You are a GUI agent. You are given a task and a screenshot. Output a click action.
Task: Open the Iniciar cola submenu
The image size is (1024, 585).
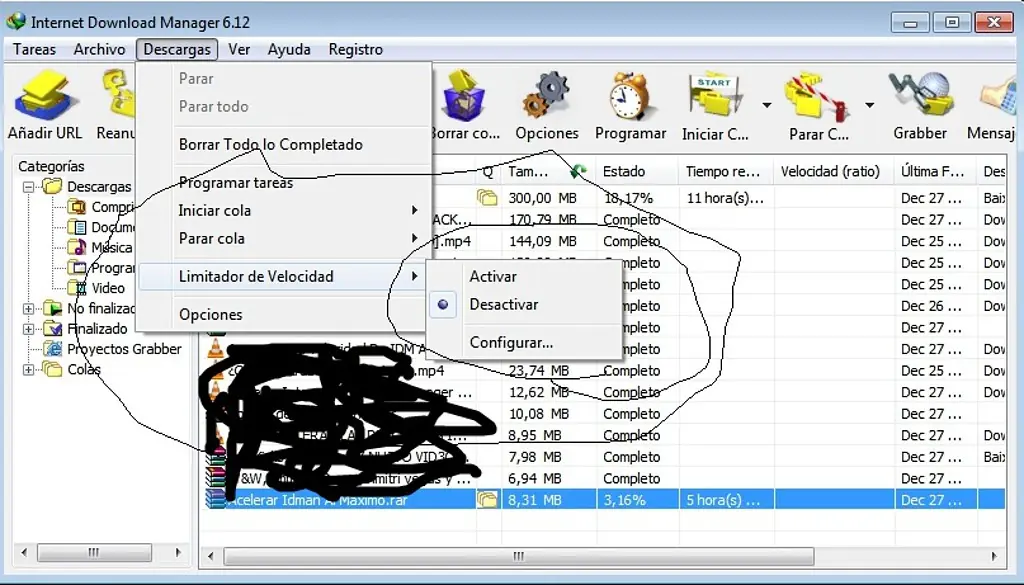(285, 210)
